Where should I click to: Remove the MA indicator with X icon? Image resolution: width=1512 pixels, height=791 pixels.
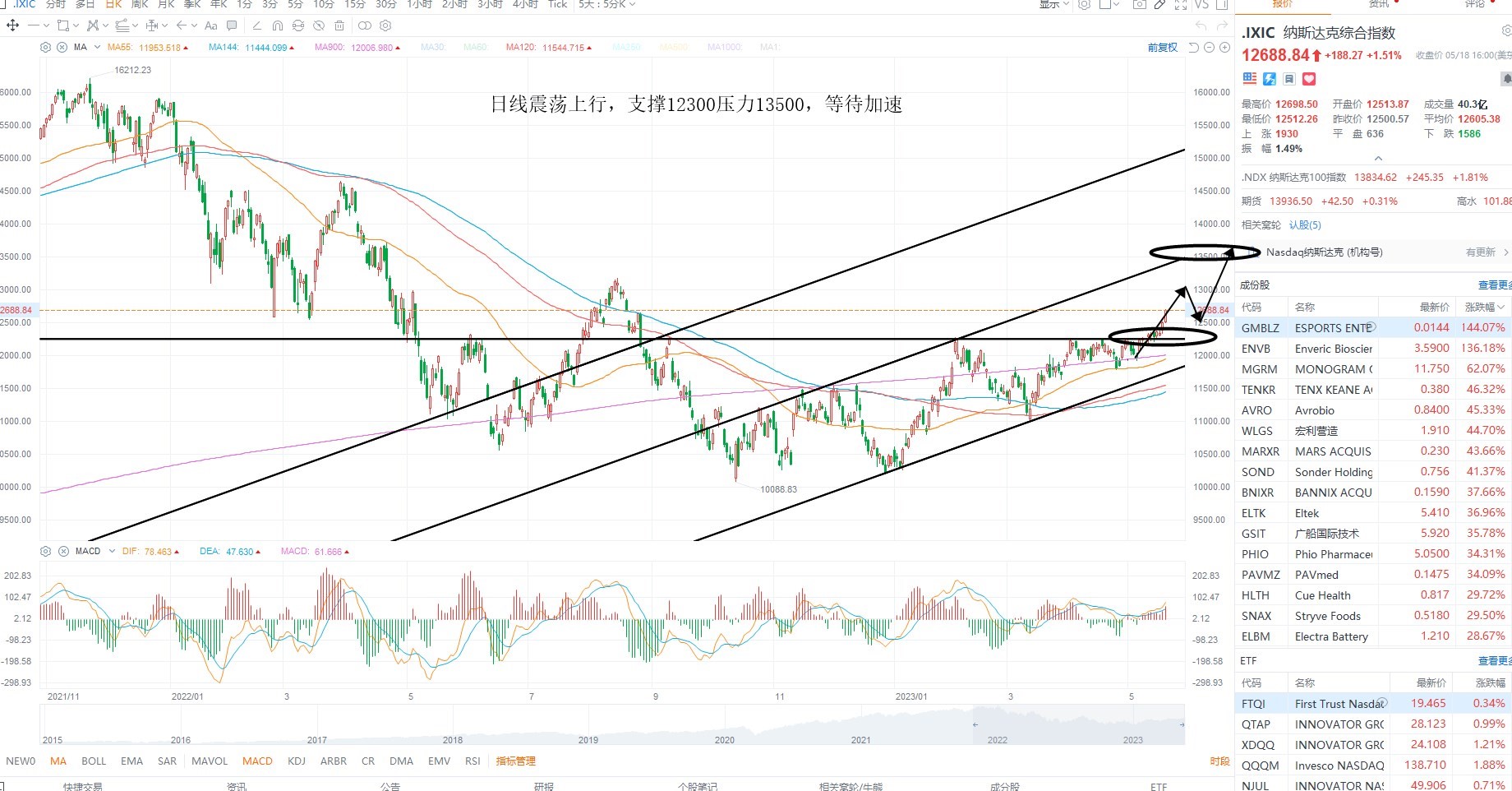[x=62, y=48]
